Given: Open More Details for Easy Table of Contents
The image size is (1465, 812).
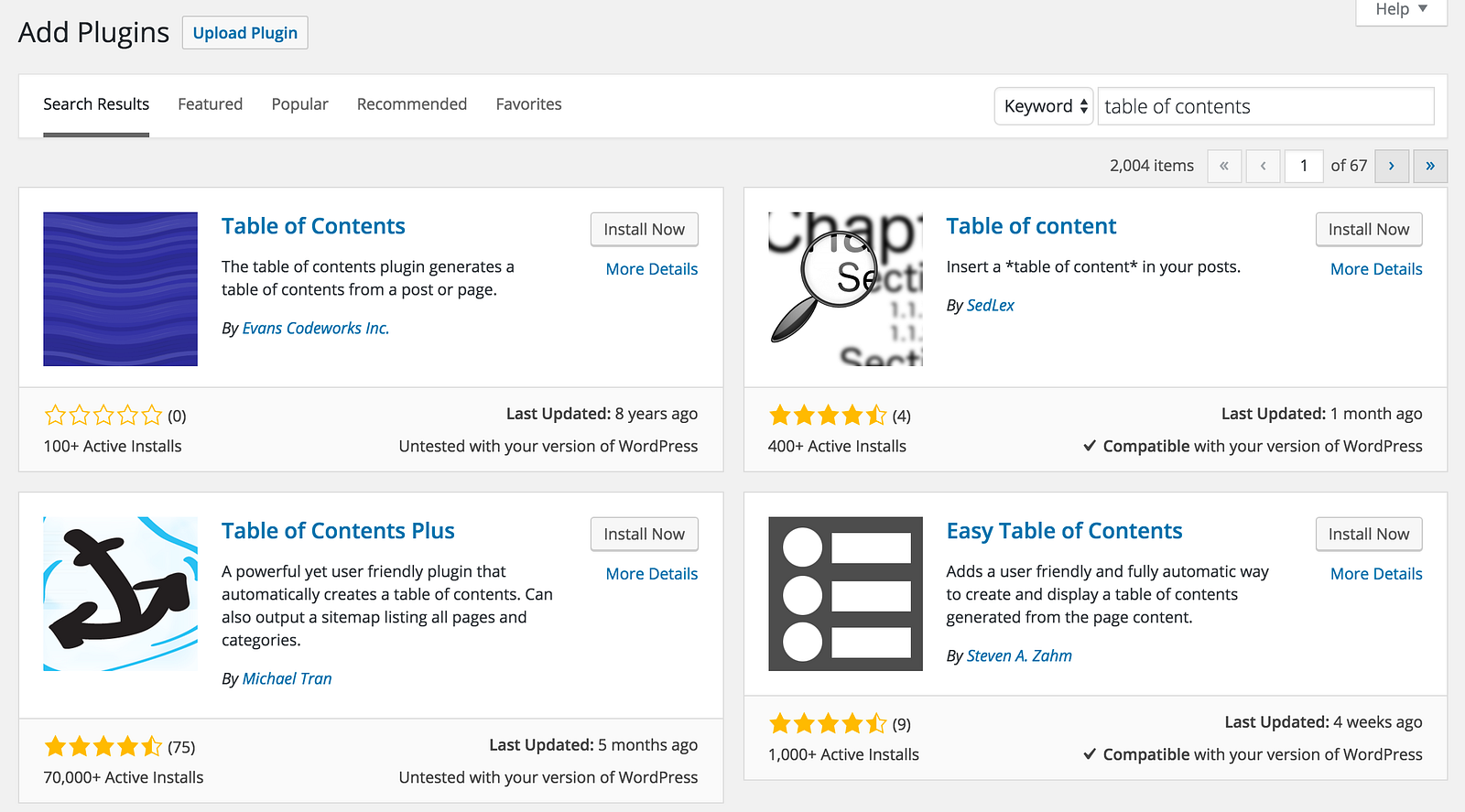Looking at the screenshot, I should point(1376,574).
